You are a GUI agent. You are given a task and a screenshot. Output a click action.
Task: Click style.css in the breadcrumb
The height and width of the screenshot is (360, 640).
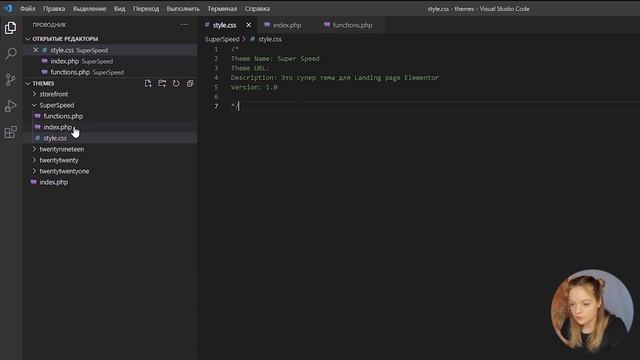tap(270, 39)
